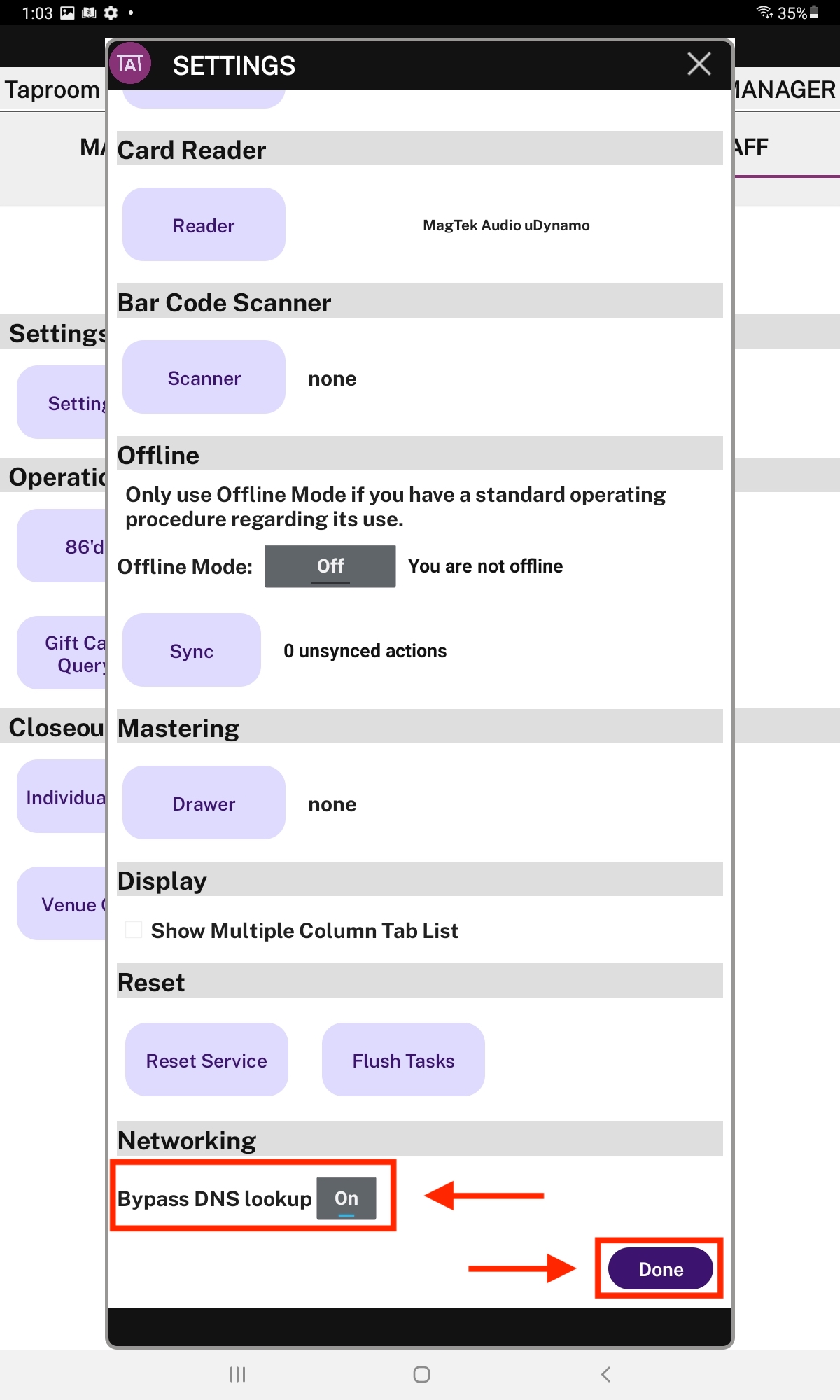Screen dimensions: 840x1400
Task: Click the Networking section header
Action: [x=420, y=1140]
